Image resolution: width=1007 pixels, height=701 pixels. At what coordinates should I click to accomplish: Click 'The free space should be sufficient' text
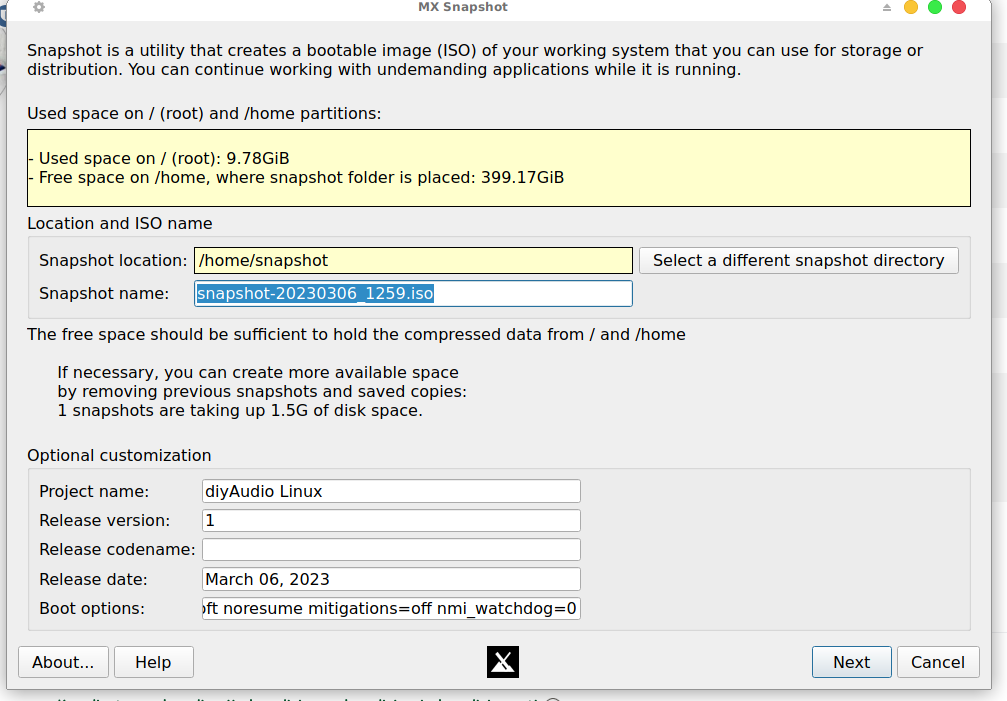pos(356,334)
